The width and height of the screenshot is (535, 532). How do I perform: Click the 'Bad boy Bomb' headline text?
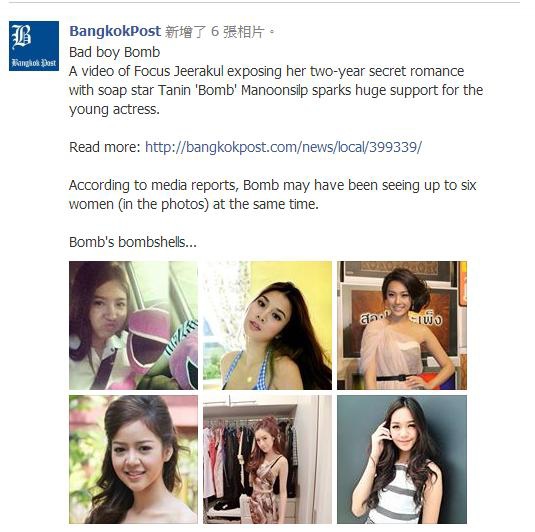click(x=115, y=52)
